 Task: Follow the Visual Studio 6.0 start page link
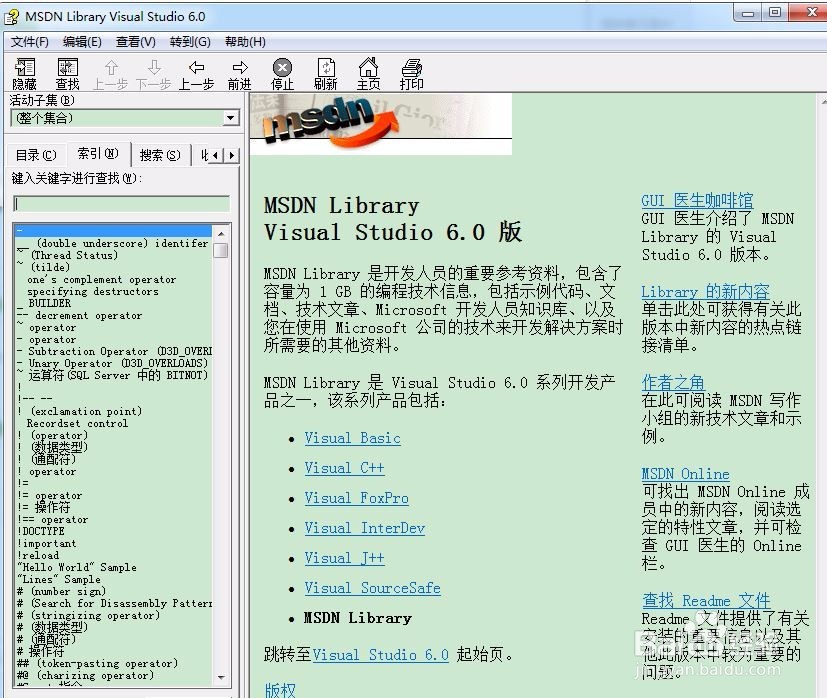[x=380, y=655]
